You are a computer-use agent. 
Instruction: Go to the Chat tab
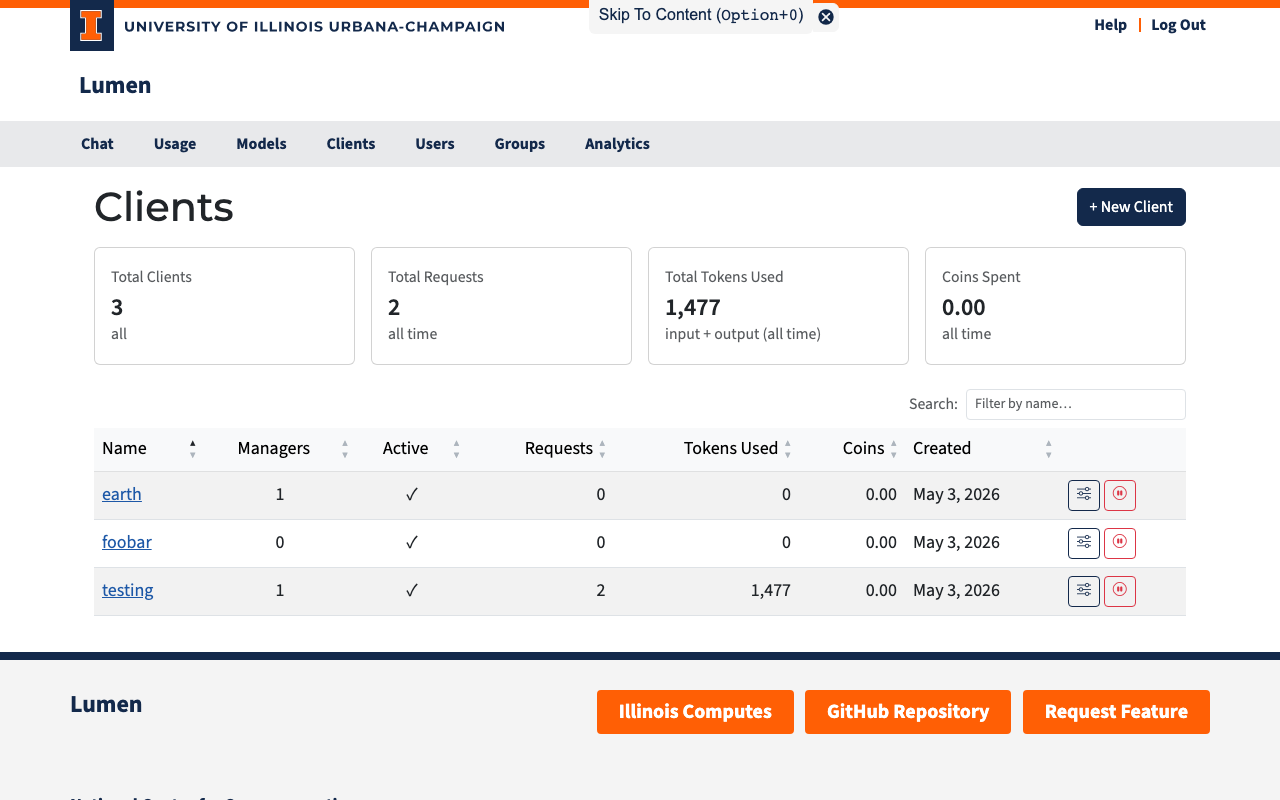coord(97,144)
